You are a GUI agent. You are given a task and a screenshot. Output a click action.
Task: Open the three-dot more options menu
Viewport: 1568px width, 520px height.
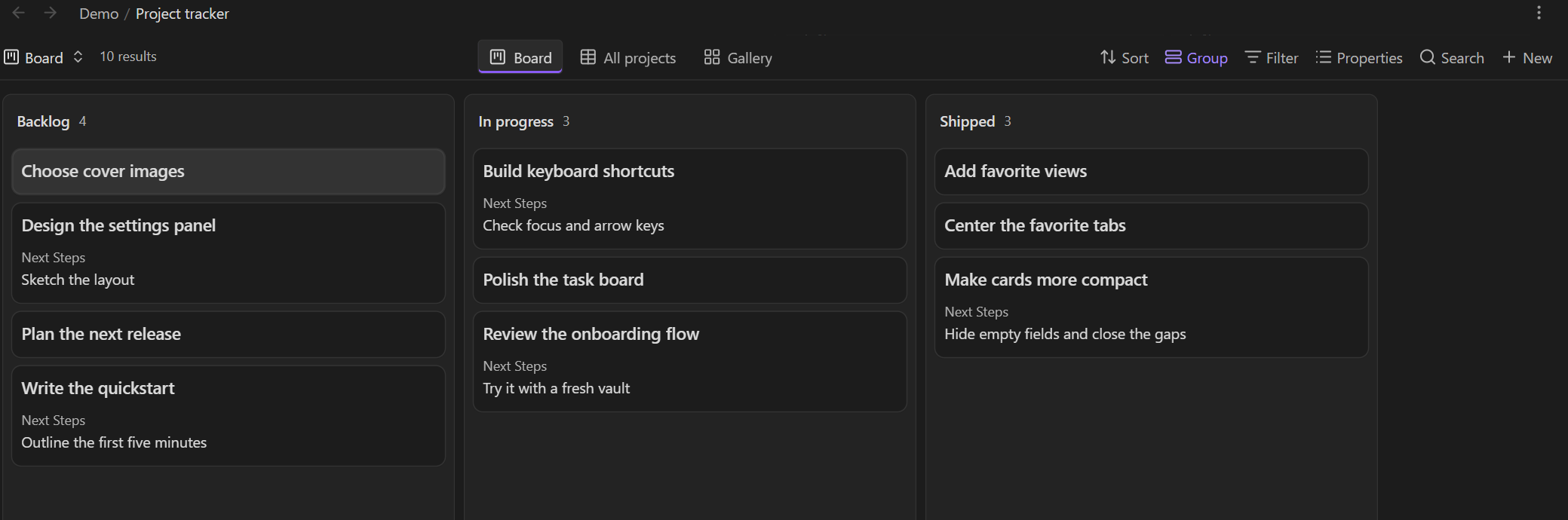click(x=1539, y=13)
